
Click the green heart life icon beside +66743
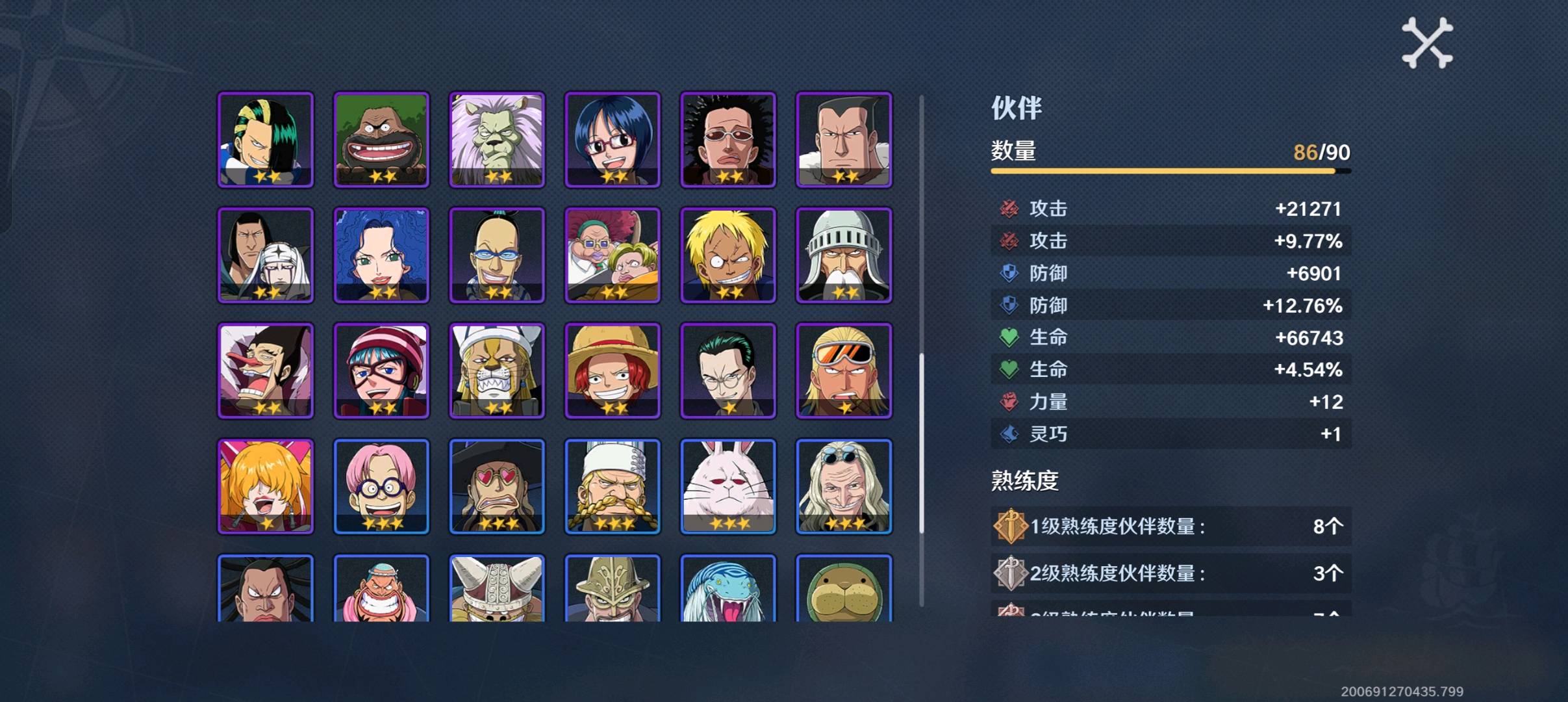pos(1009,337)
